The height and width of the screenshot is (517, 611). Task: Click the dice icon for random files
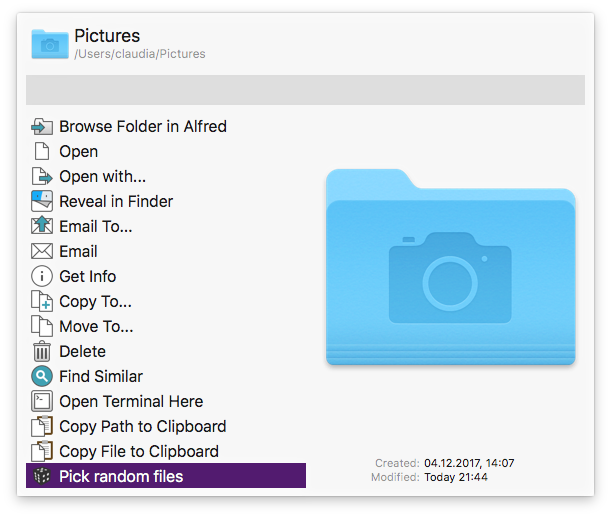42,476
